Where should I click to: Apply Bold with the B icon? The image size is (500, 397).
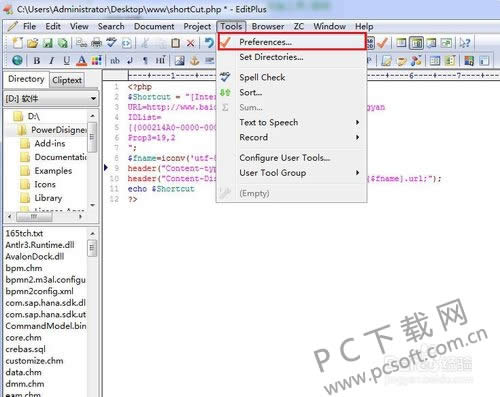tap(37, 61)
